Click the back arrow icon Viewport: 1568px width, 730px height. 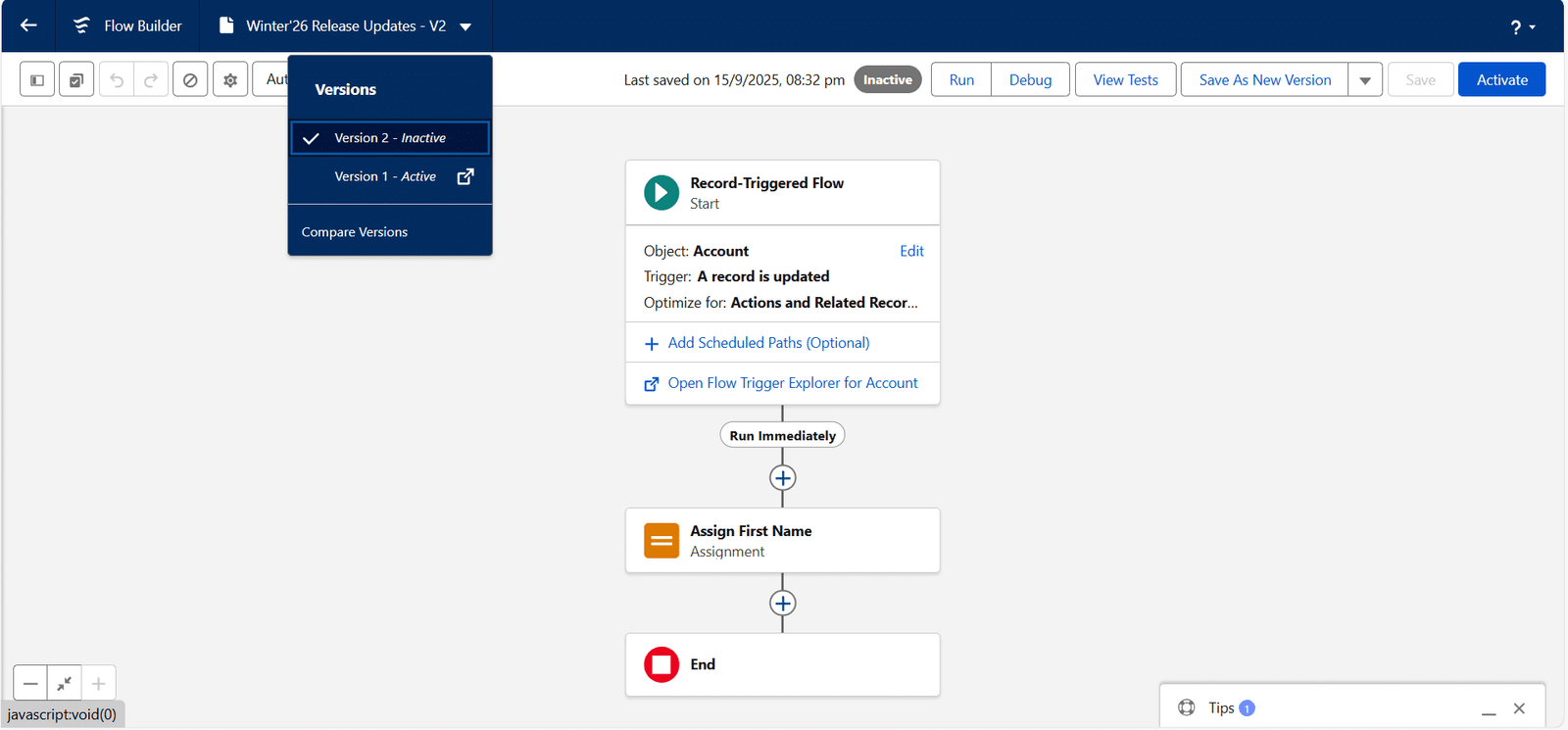click(x=28, y=25)
